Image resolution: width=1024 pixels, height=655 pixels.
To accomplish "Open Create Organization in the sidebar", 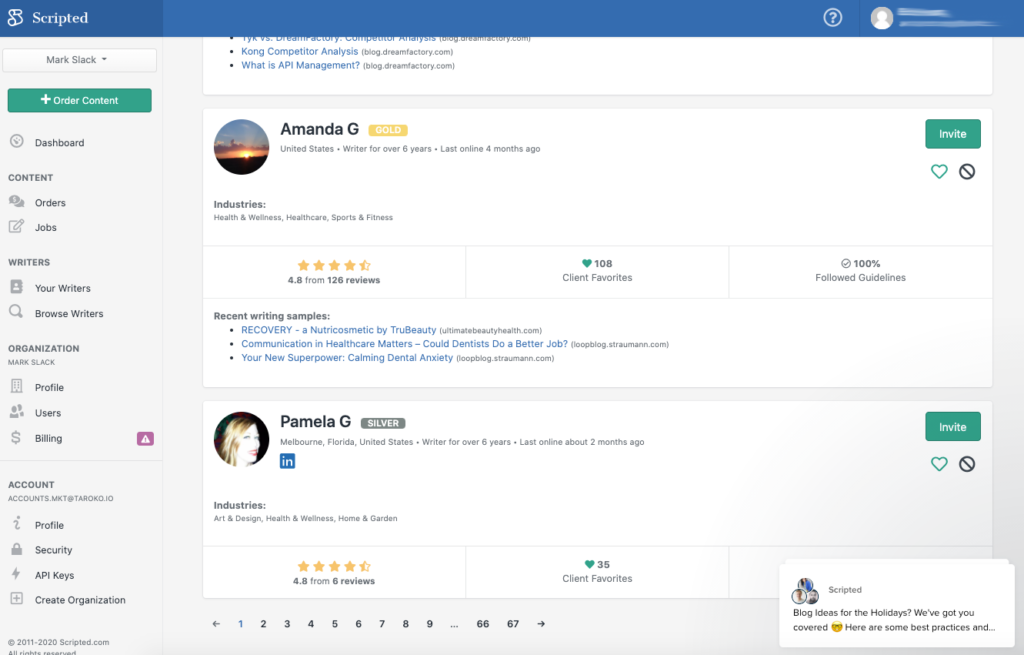I will tap(80, 599).
